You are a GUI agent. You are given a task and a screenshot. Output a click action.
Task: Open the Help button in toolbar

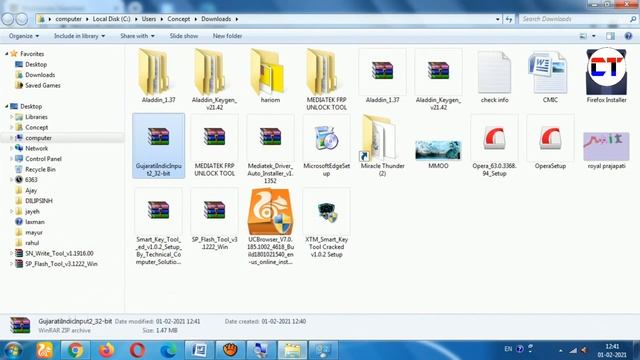pos(628,36)
